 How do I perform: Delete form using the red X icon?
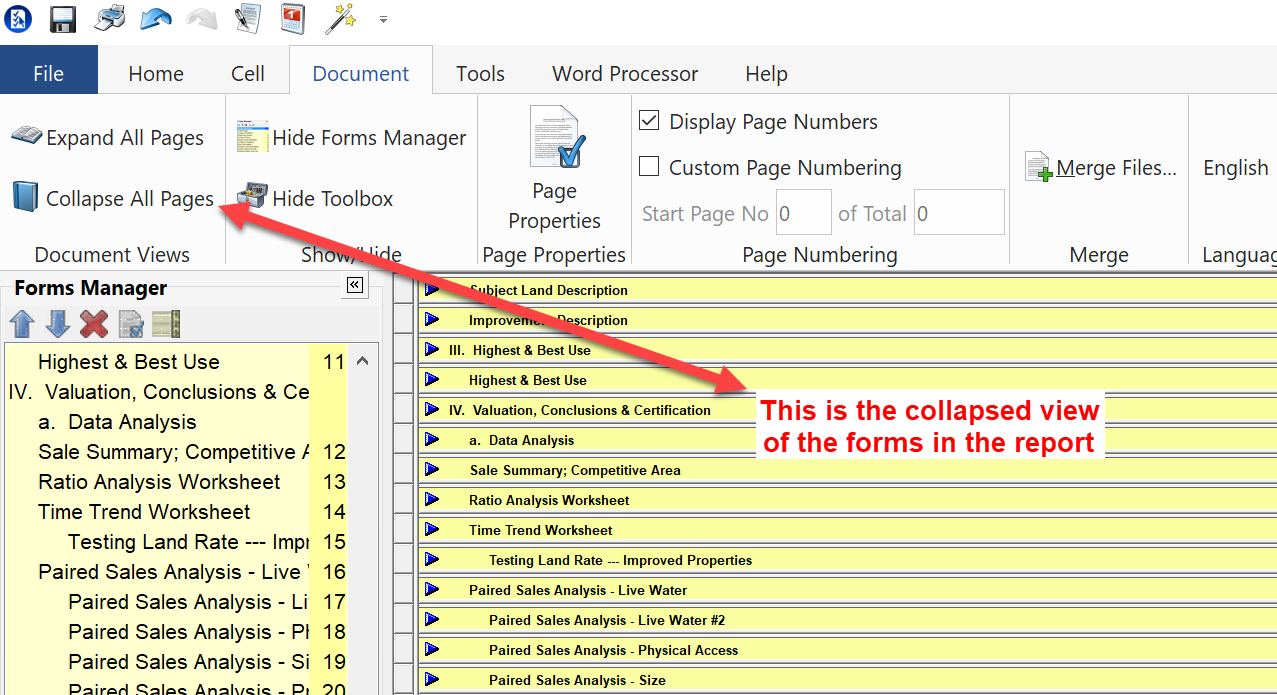click(x=94, y=324)
